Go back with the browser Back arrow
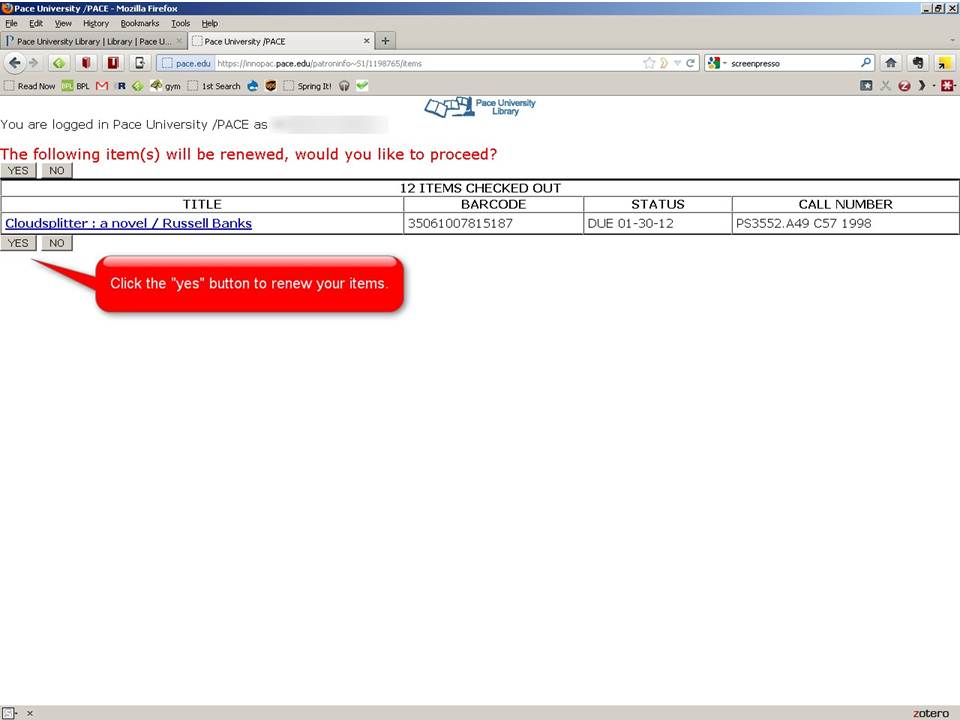 point(15,62)
